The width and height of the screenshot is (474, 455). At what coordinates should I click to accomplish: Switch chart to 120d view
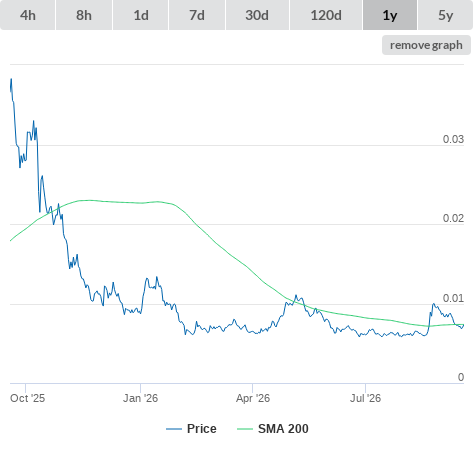coord(326,15)
